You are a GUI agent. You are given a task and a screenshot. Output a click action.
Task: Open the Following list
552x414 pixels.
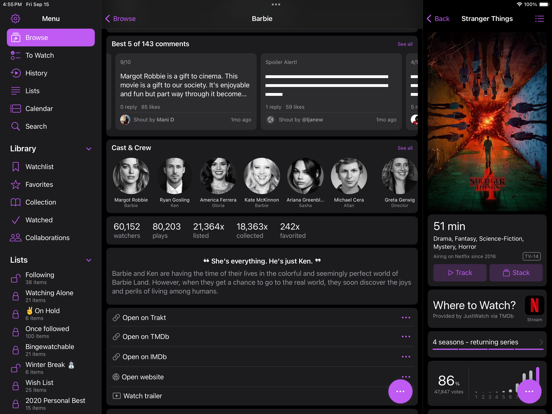coord(51,278)
